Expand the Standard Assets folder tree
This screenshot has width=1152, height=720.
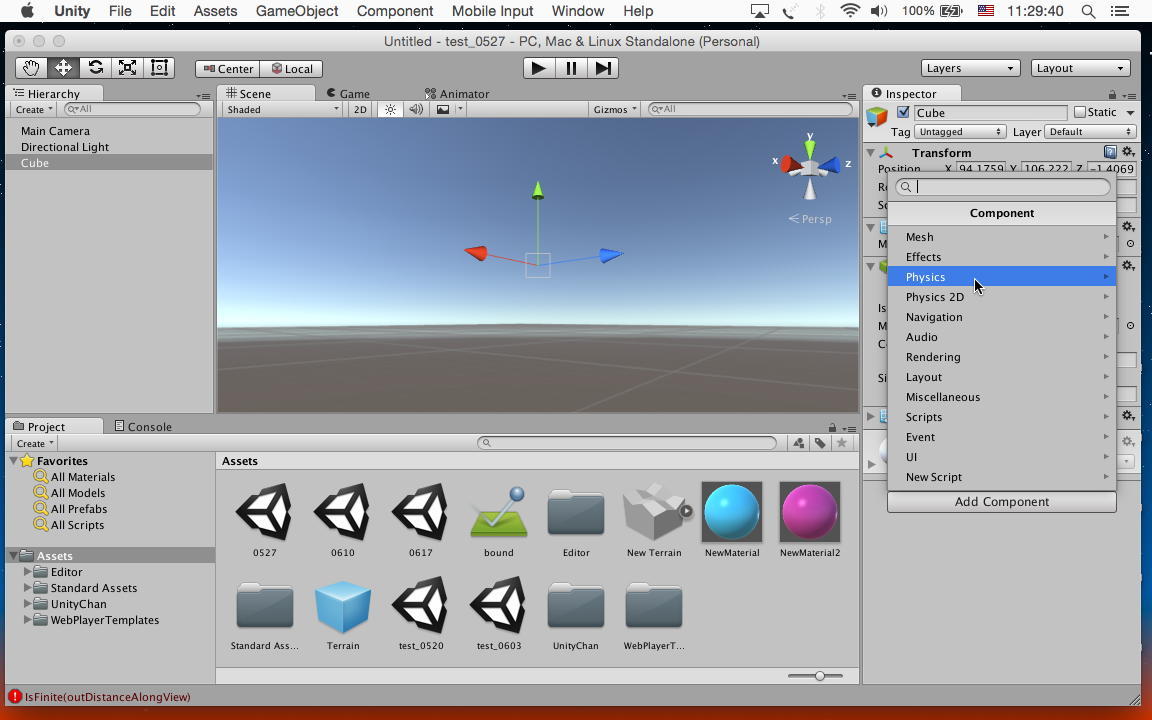[x=28, y=588]
